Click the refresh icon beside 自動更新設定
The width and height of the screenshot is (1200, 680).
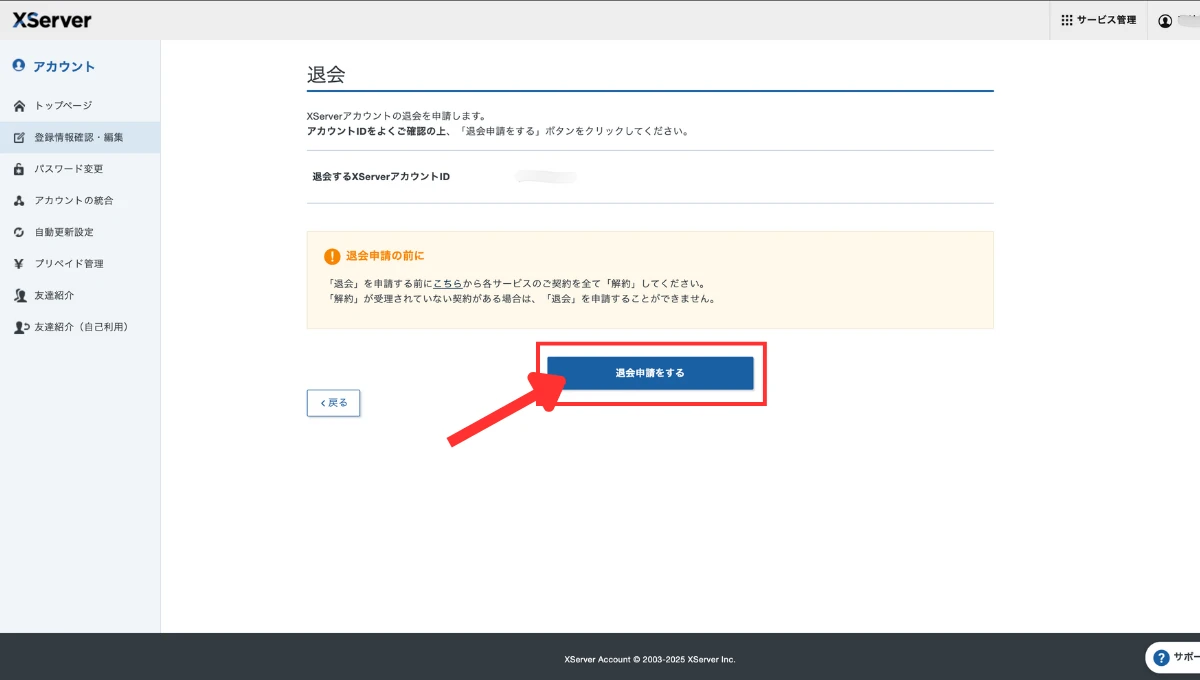coord(19,232)
